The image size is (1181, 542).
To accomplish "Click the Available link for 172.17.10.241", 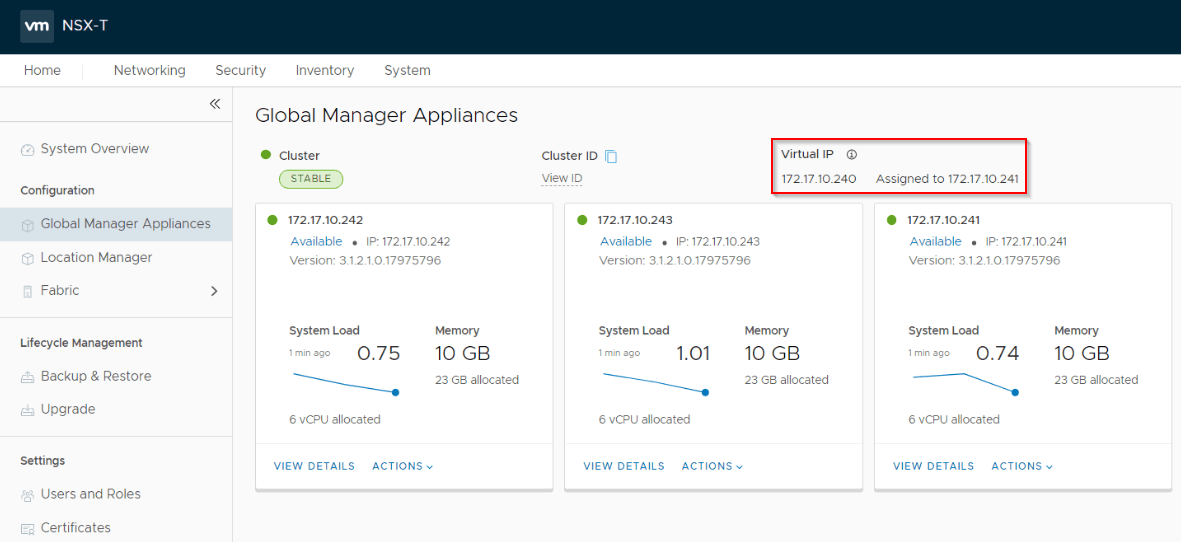I will [x=935, y=242].
